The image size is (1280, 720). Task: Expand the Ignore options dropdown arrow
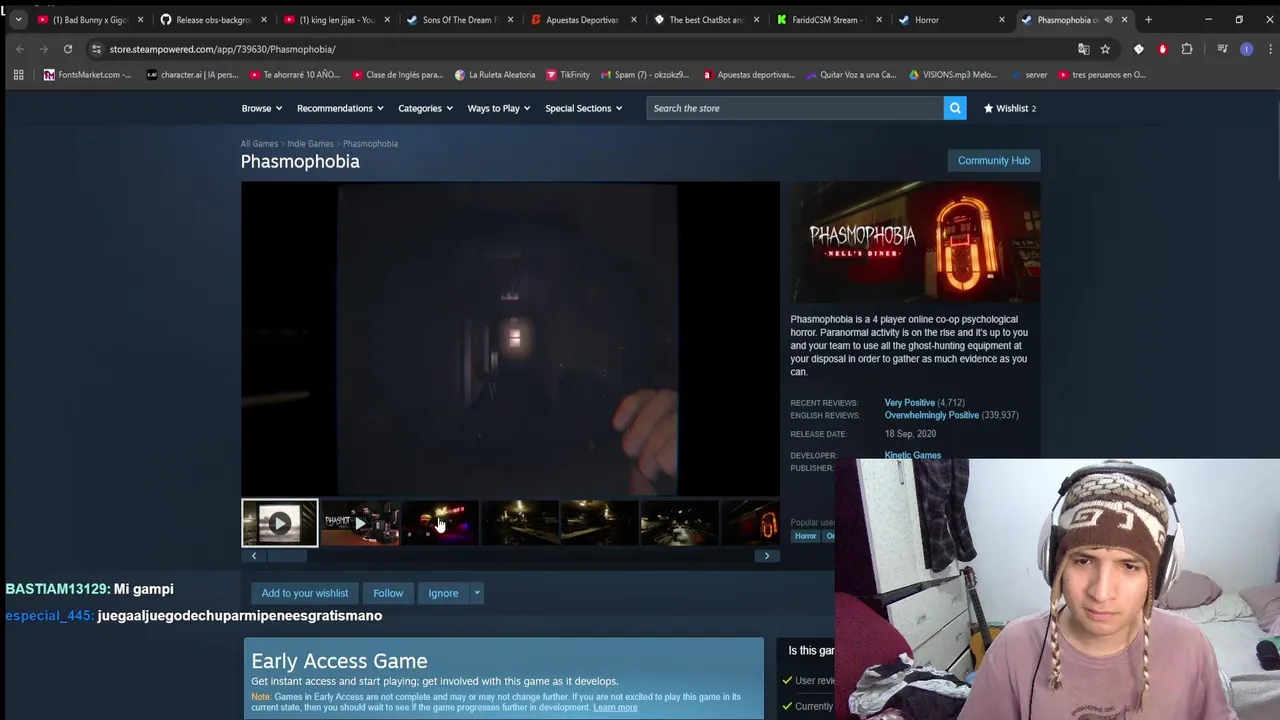point(477,593)
